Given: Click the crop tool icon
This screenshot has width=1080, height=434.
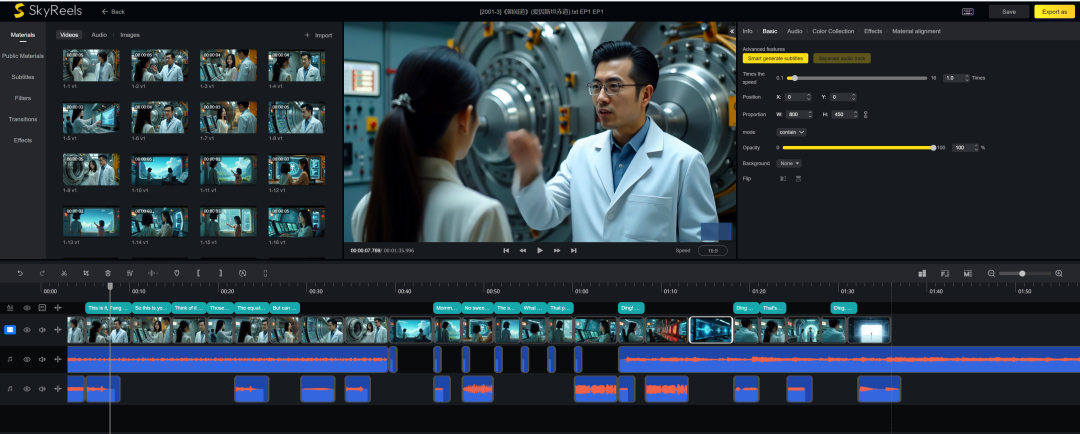Looking at the screenshot, I should tap(86, 272).
